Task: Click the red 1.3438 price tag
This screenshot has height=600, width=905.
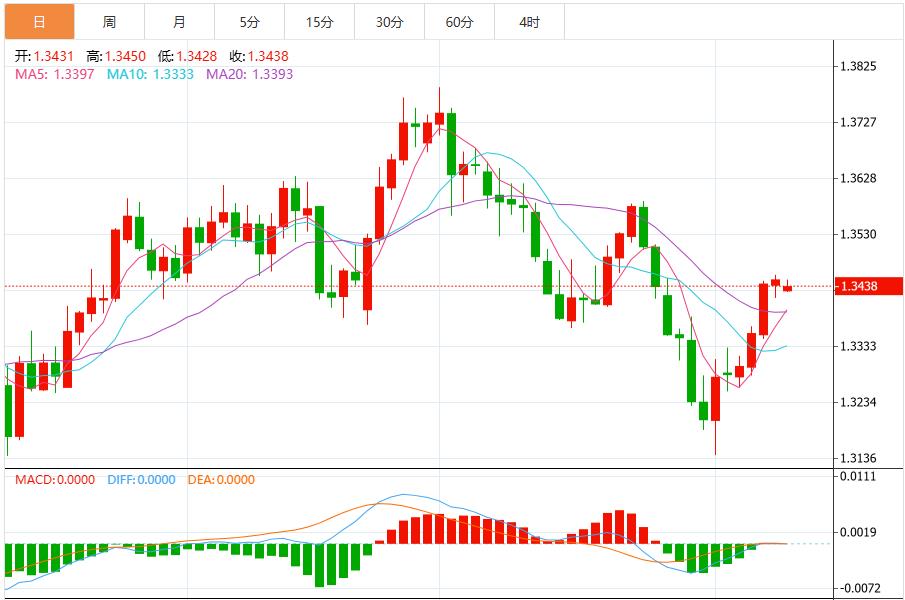Action: click(x=866, y=286)
